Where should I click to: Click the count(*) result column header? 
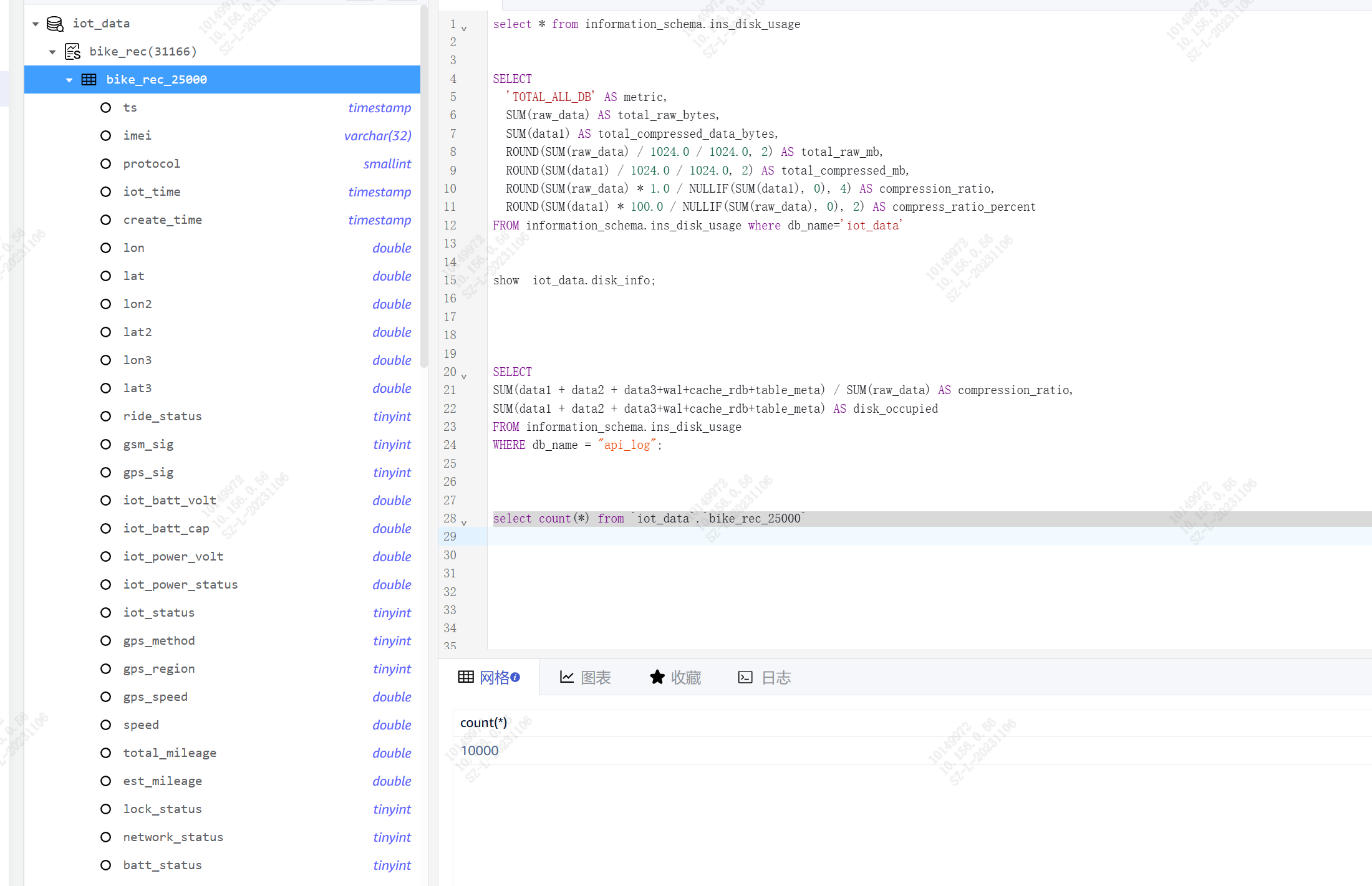click(483, 723)
